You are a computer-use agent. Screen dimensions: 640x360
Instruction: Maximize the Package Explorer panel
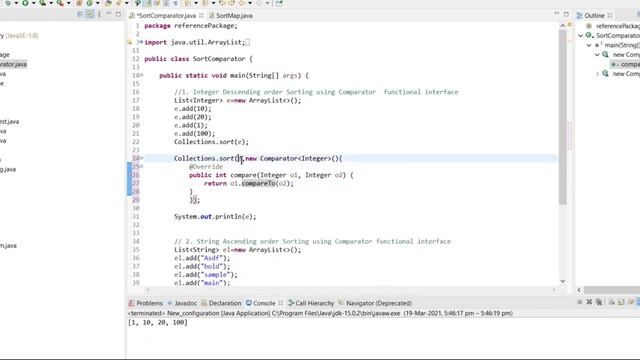[118, 14]
